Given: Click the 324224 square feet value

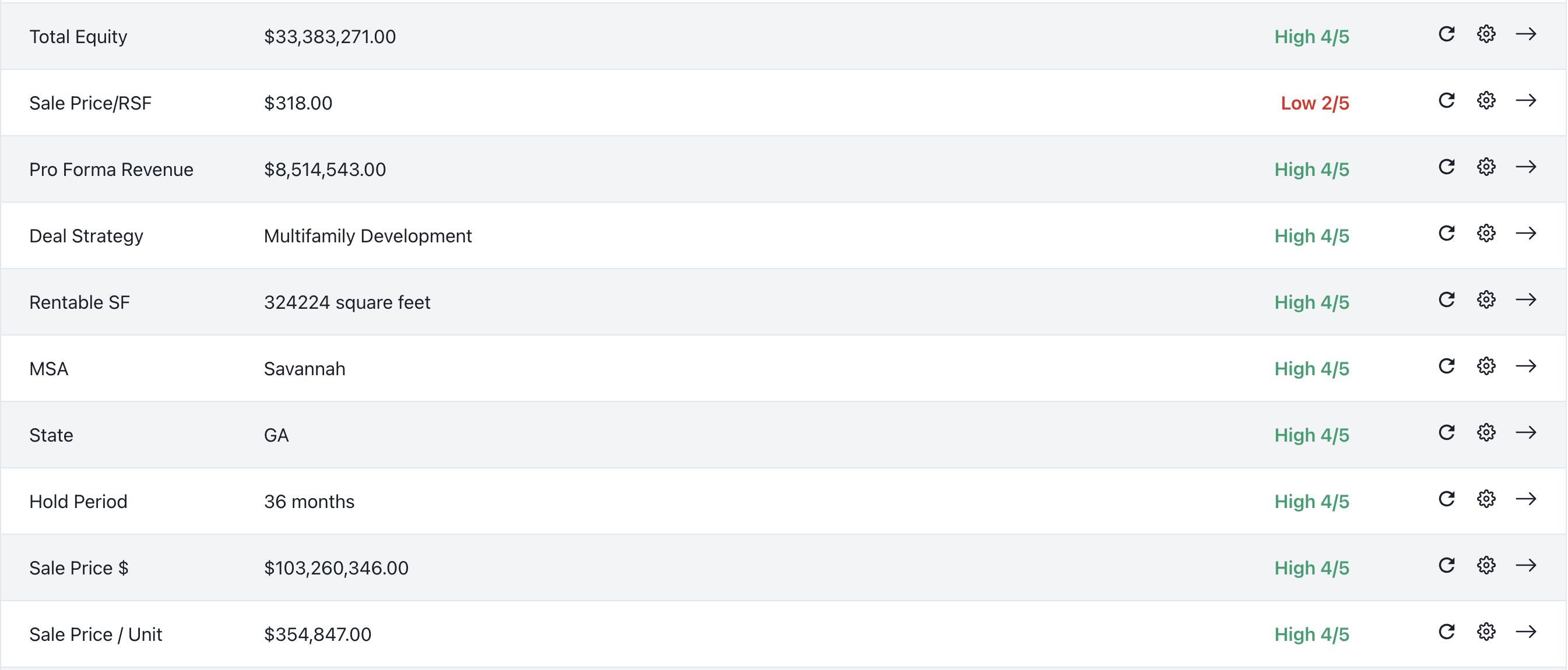Looking at the screenshot, I should 347,302.
